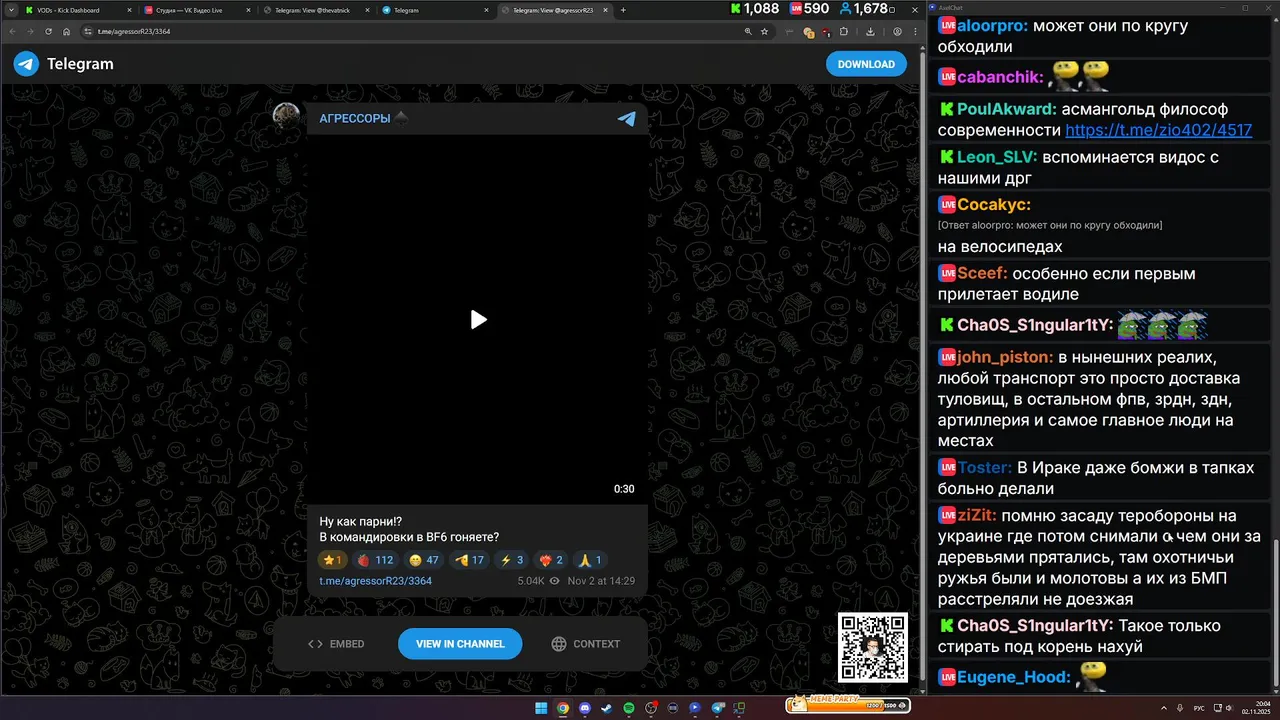Open the АГРЕССОРЫ channel name link

point(355,118)
